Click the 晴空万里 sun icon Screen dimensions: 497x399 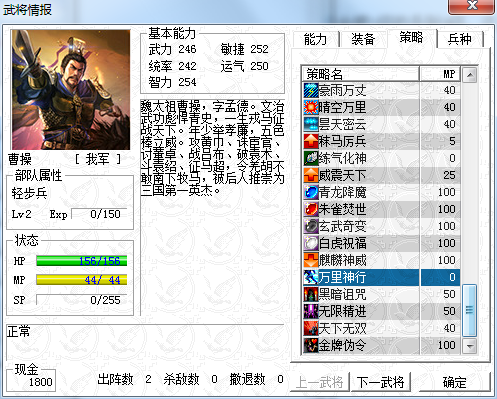coord(311,107)
